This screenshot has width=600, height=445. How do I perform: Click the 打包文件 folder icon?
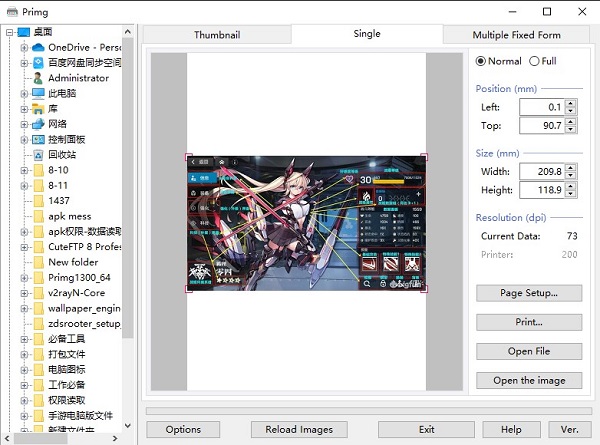(x=39, y=354)
